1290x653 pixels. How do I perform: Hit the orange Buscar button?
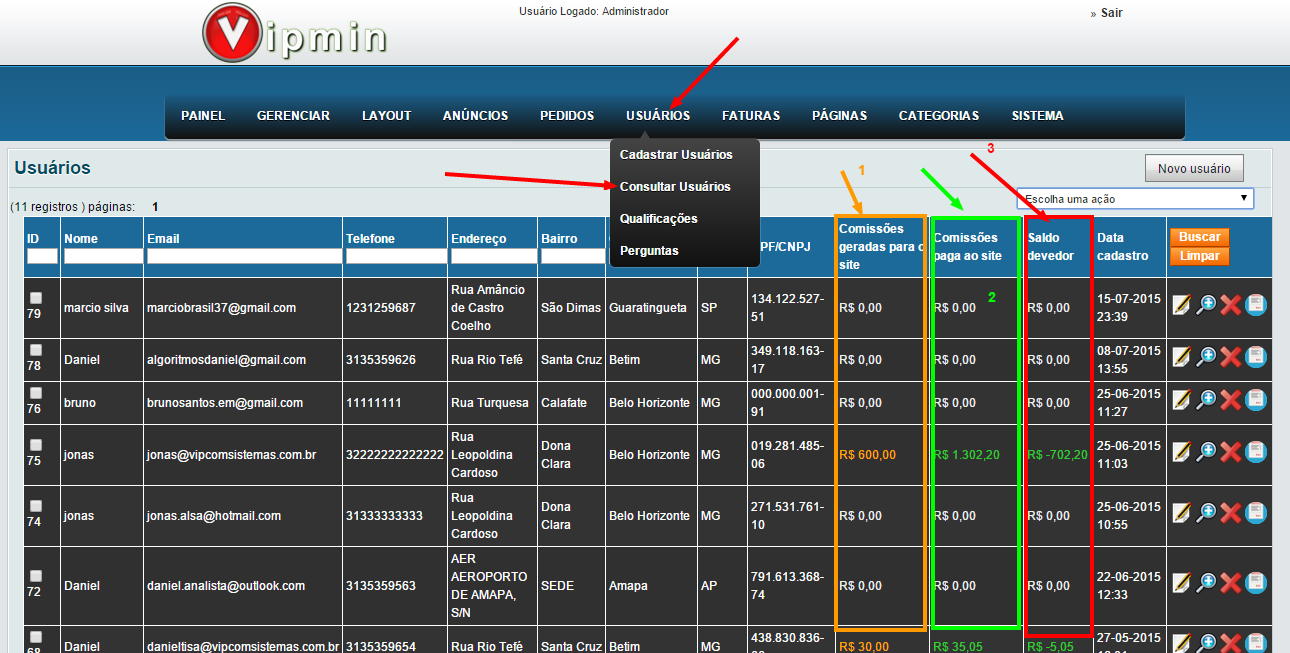pyautogui.click(x=1199, y=238)
